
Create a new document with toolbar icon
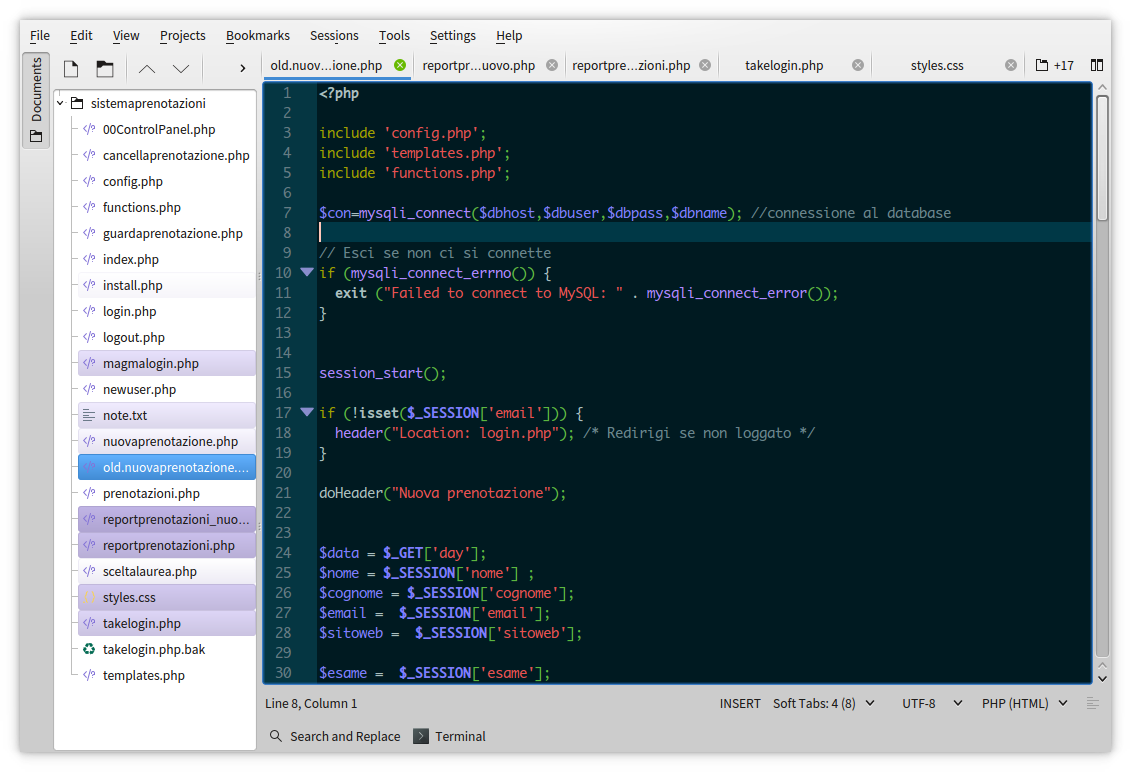pyautogui.click(x=71, y=69)
